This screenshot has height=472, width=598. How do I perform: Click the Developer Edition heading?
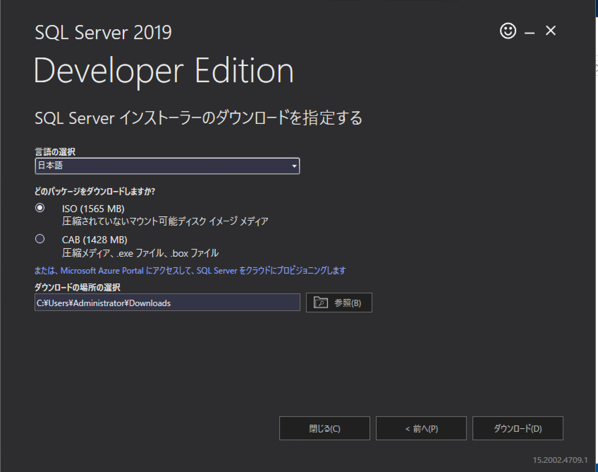(164, 71)
